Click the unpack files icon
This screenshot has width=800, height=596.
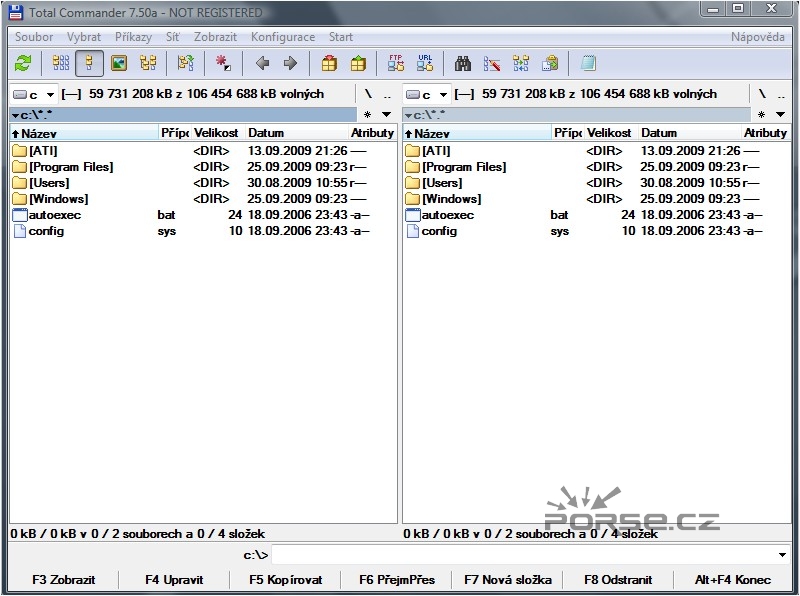358,63
